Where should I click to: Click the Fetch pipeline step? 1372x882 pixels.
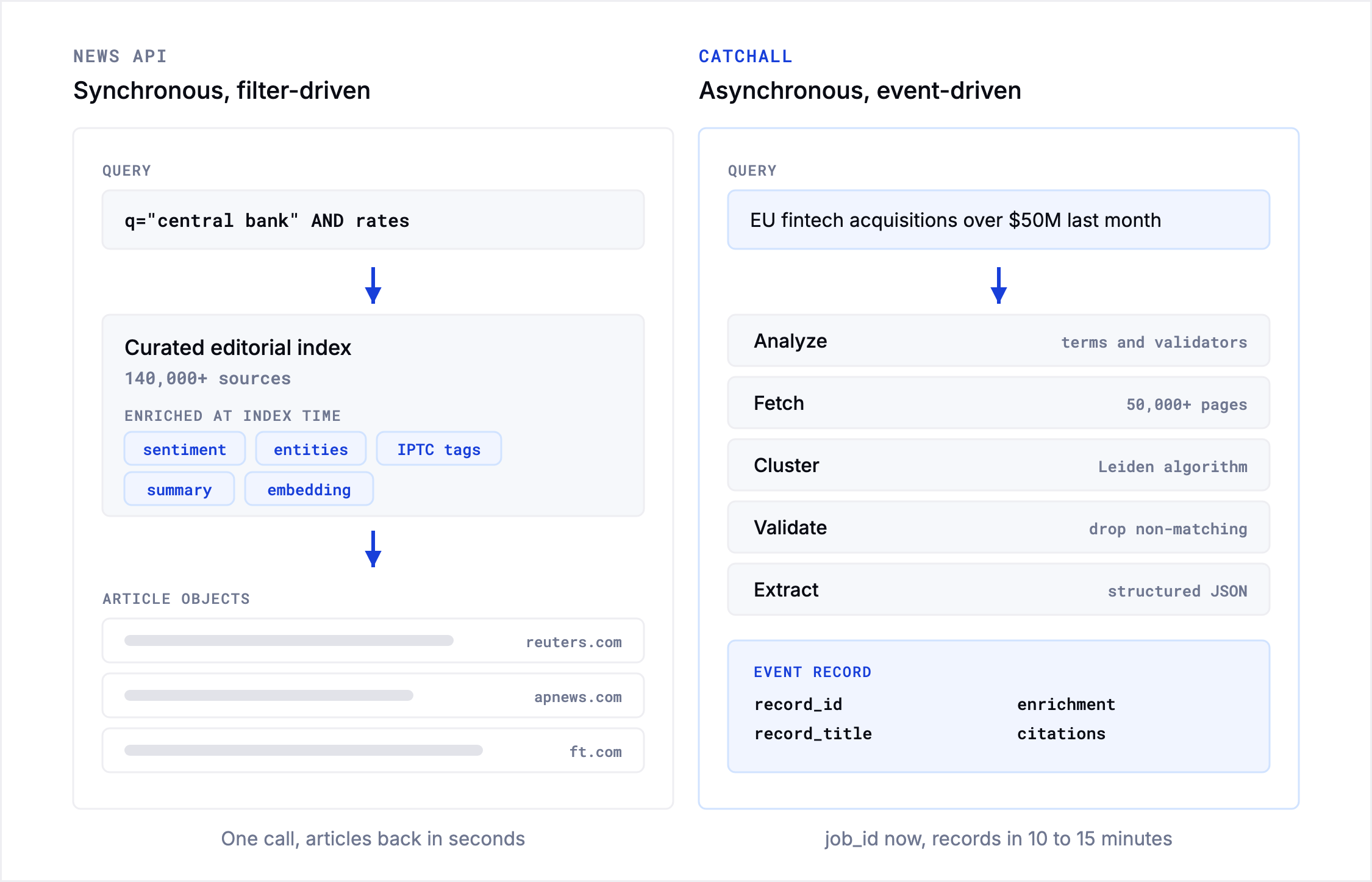(x=998, y=403)
